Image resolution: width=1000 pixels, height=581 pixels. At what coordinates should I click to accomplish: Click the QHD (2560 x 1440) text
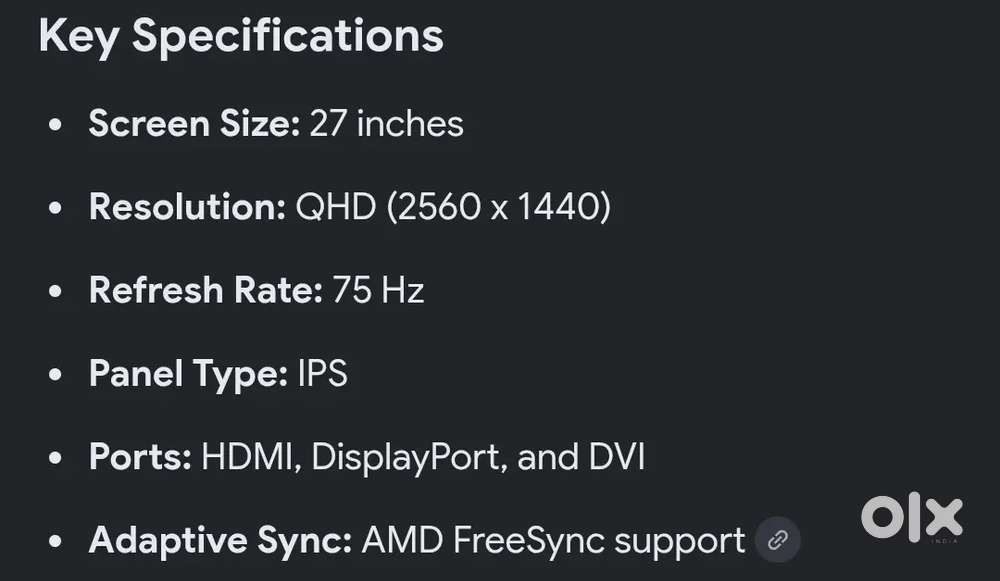(453, 207)
